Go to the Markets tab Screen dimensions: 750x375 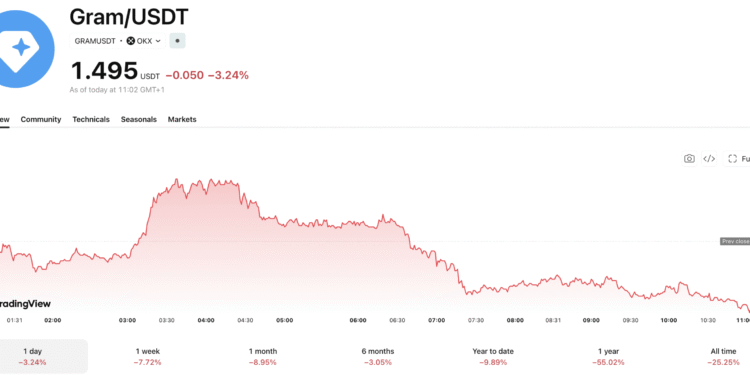click(x=182, y=120)
